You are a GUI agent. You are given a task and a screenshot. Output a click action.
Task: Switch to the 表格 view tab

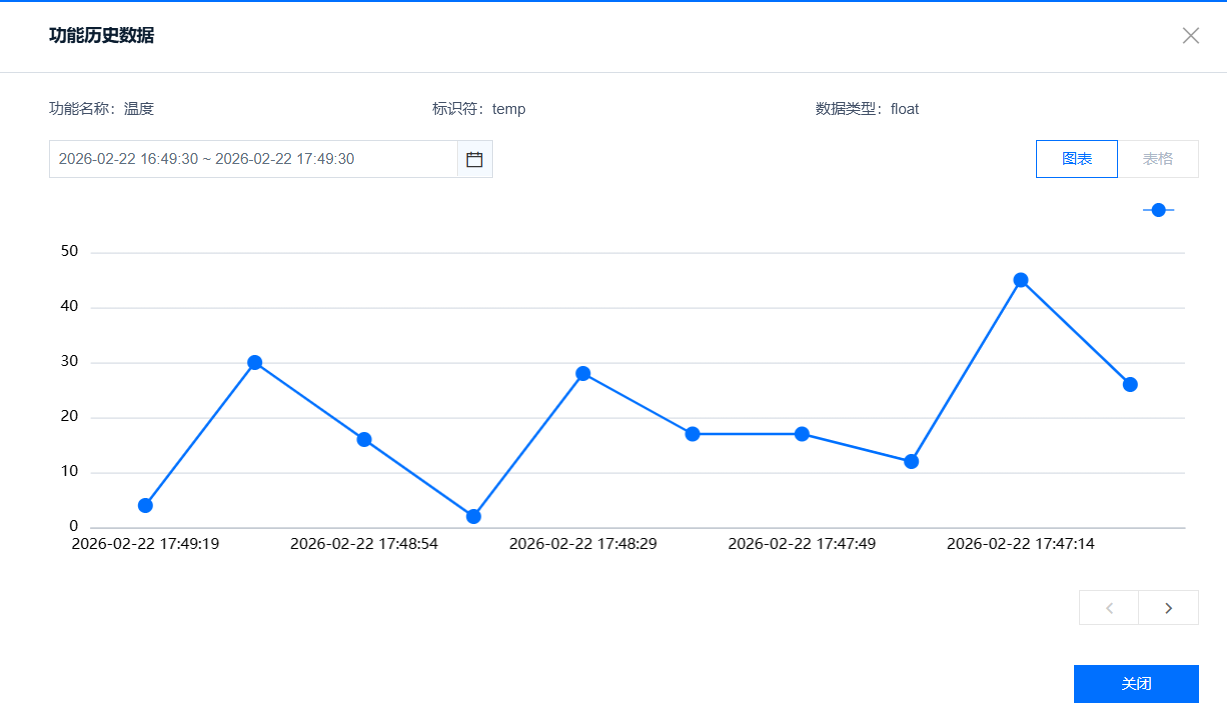[x=1158, y=159]
